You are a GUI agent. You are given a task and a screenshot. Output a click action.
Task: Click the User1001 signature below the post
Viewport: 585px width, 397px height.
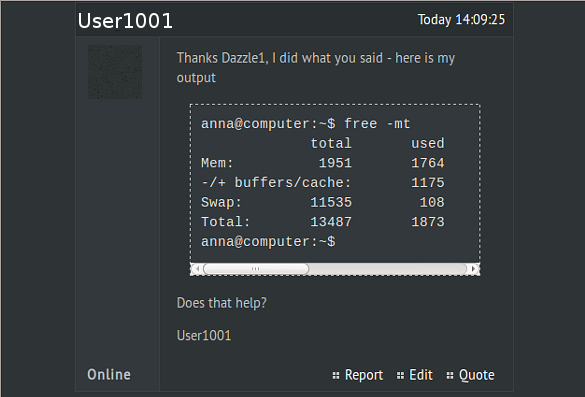204,335
